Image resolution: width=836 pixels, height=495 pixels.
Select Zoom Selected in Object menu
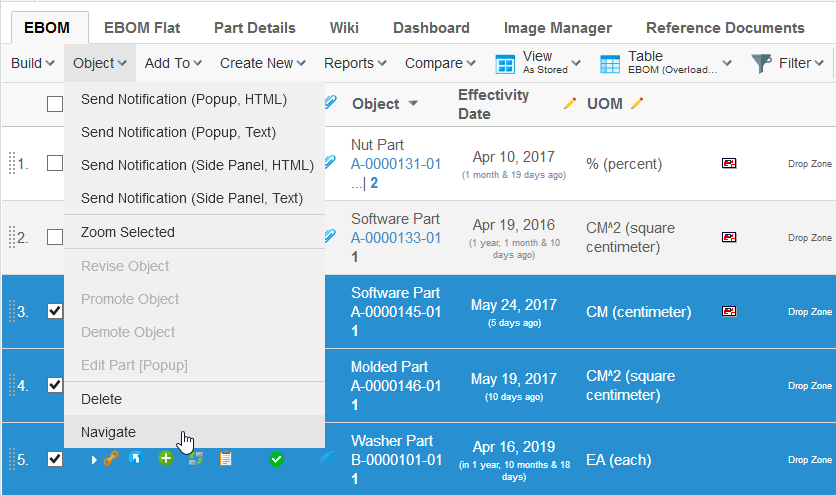click(x=127, y=232)
